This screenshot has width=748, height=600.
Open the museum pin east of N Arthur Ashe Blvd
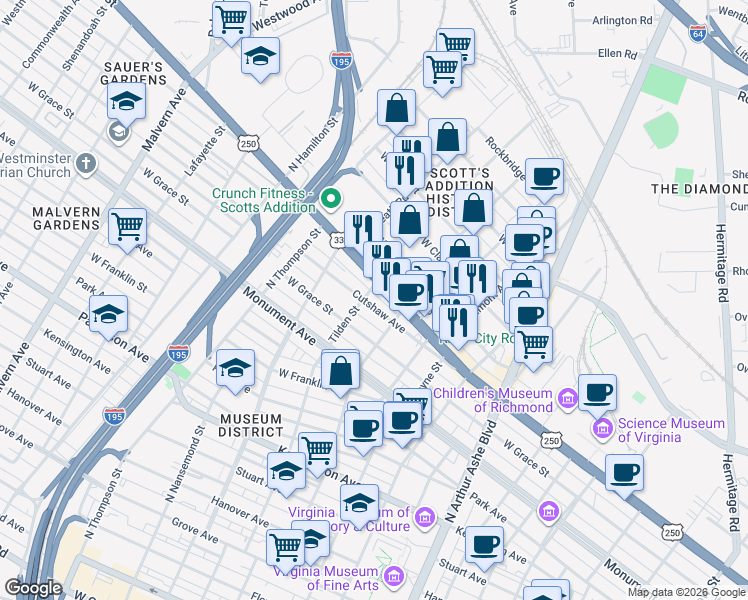(x=549, y=512)
